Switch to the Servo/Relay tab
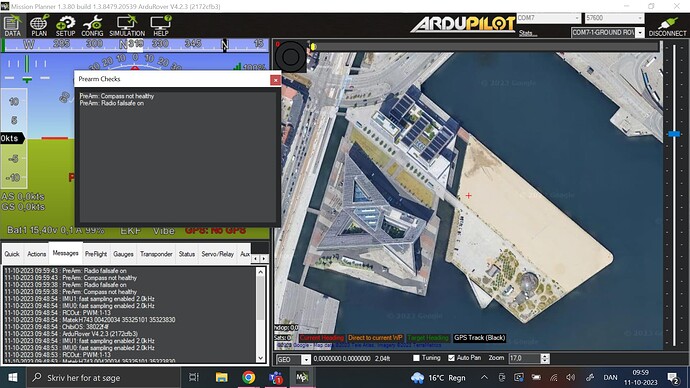 pyautogui.click(x=217, y=254)
